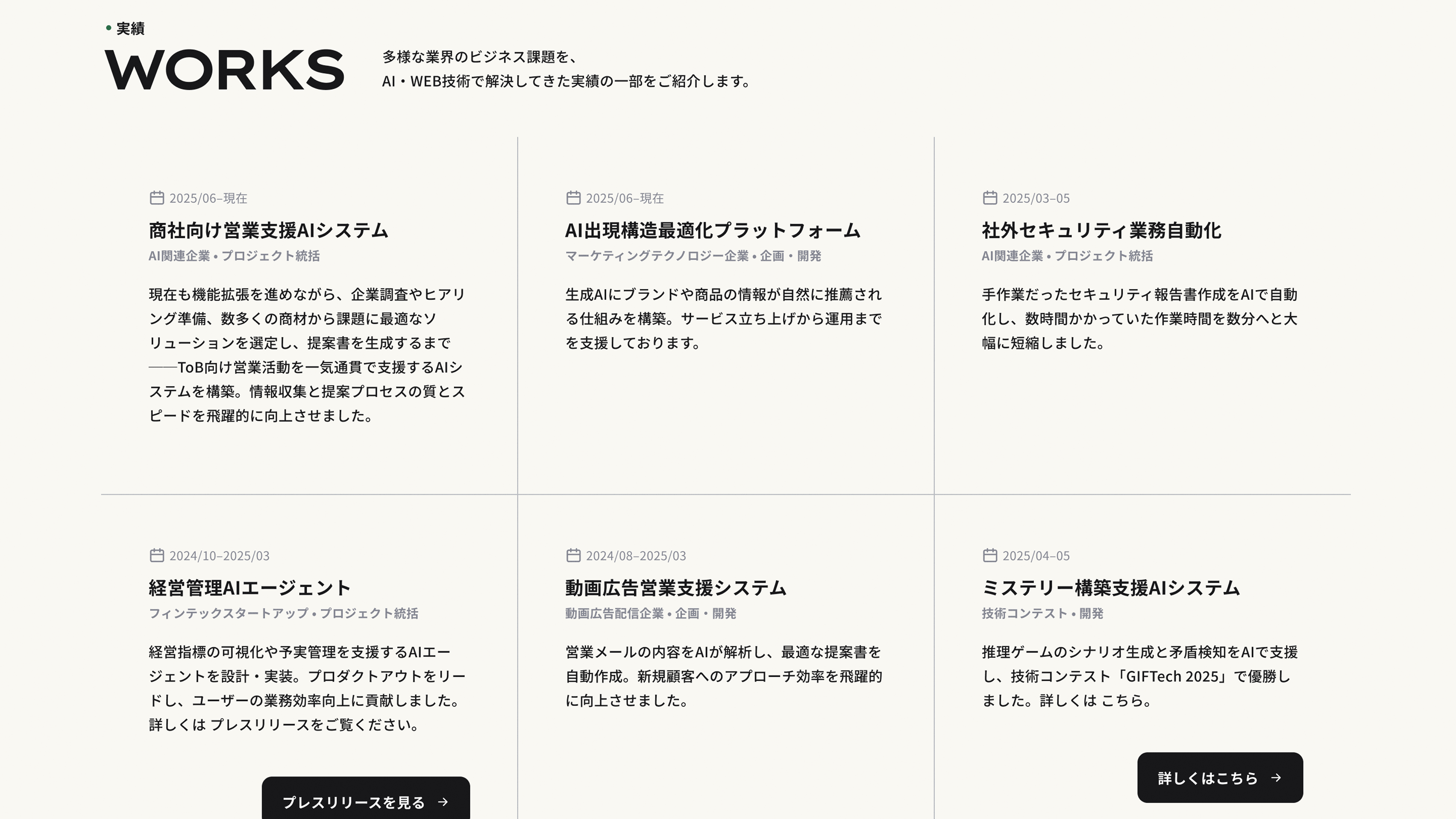Click subtitle 技術コンテスト • 開発
Screen dimensions: 1456x819
click(1042, 613)
